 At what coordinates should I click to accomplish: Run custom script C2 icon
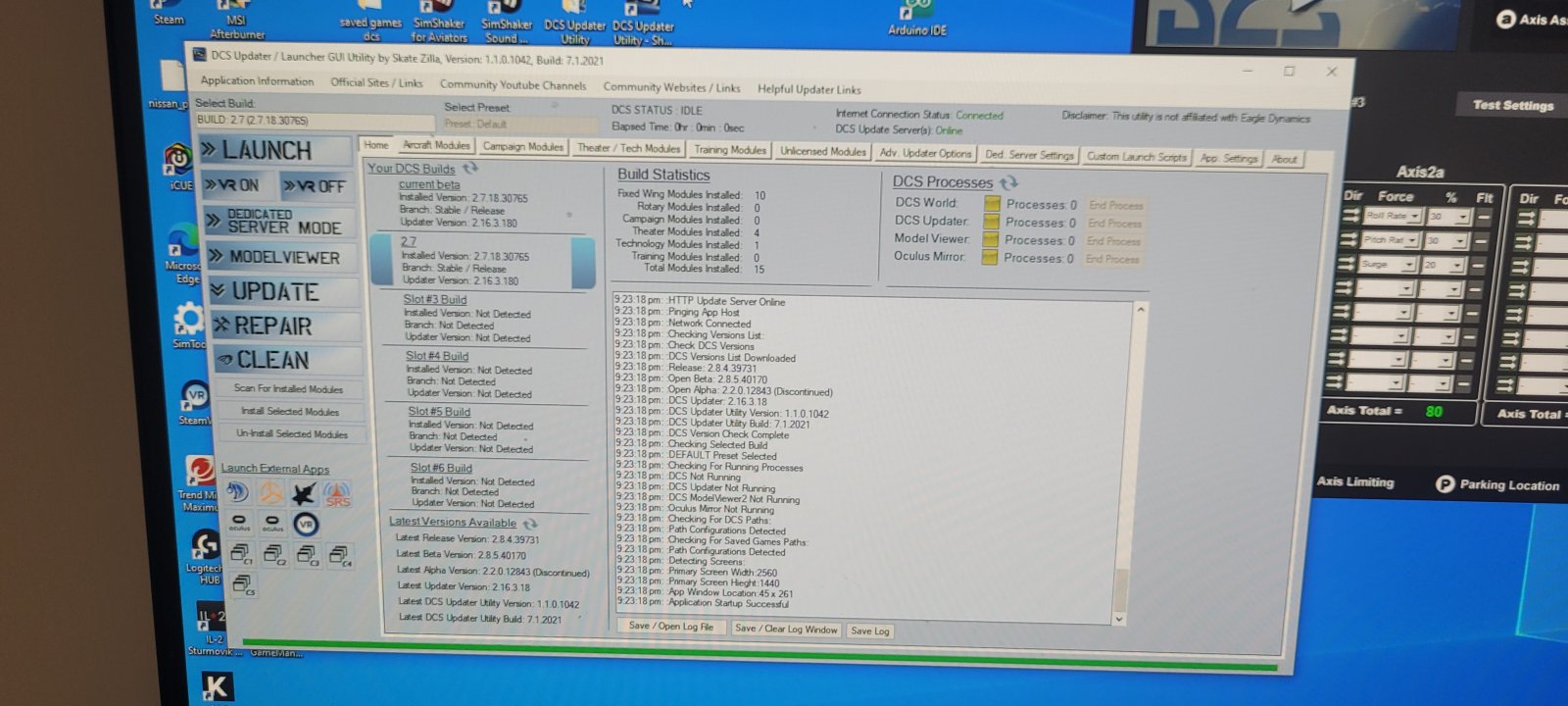coord(274,556)
